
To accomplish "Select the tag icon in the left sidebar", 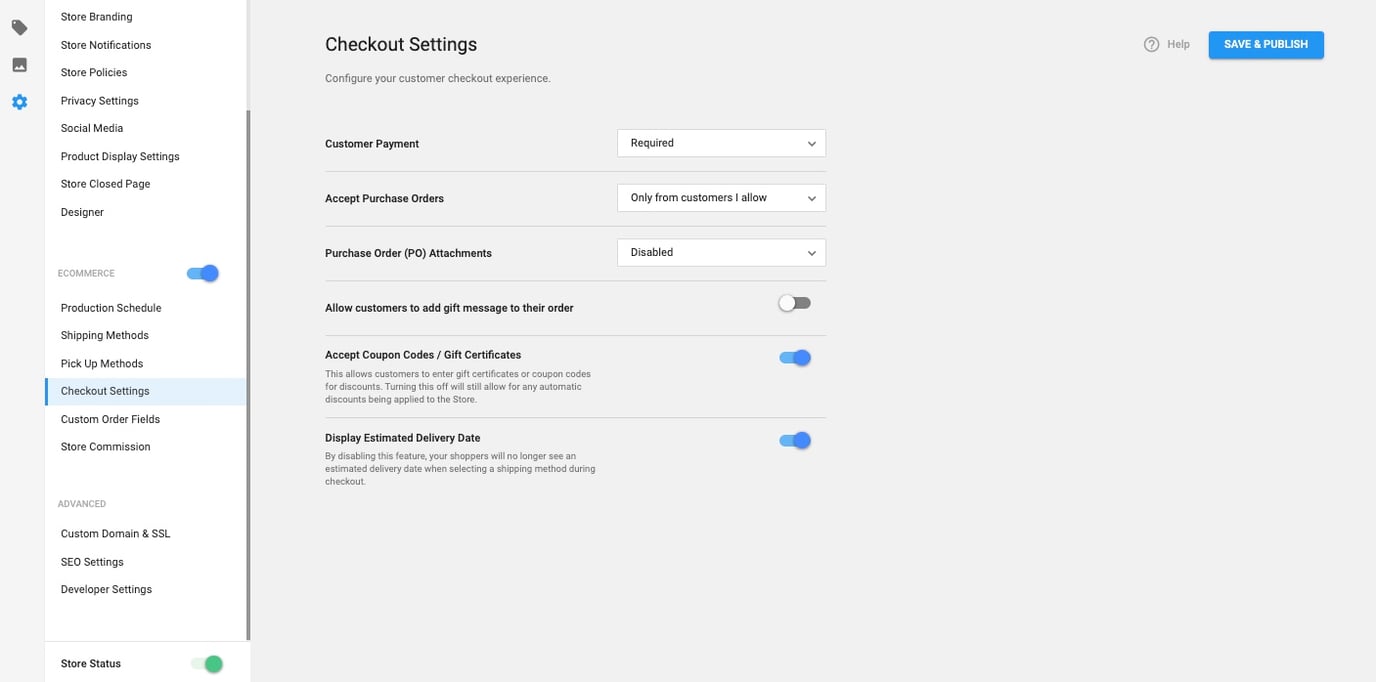I will click(x=19, y=27).
